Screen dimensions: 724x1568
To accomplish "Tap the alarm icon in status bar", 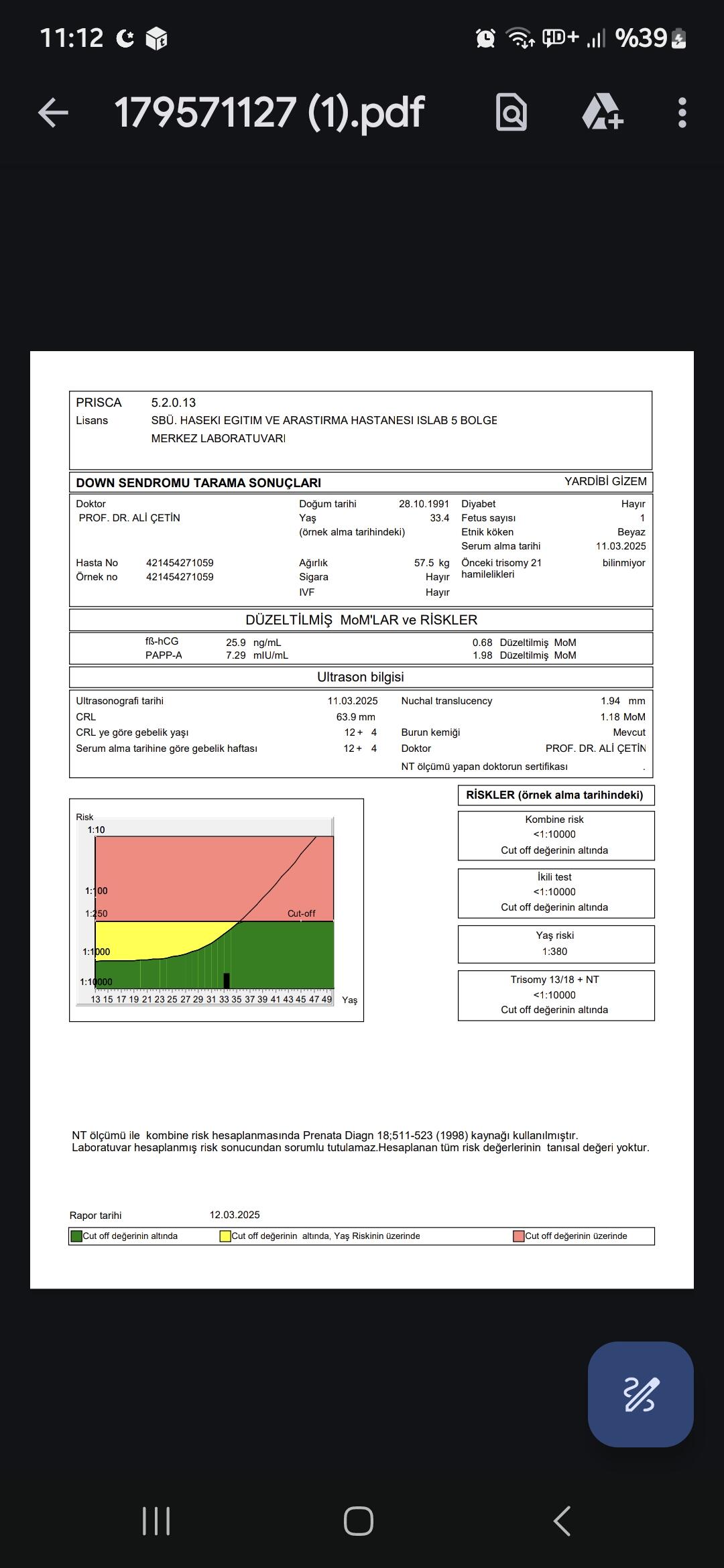I will (485, 38).
